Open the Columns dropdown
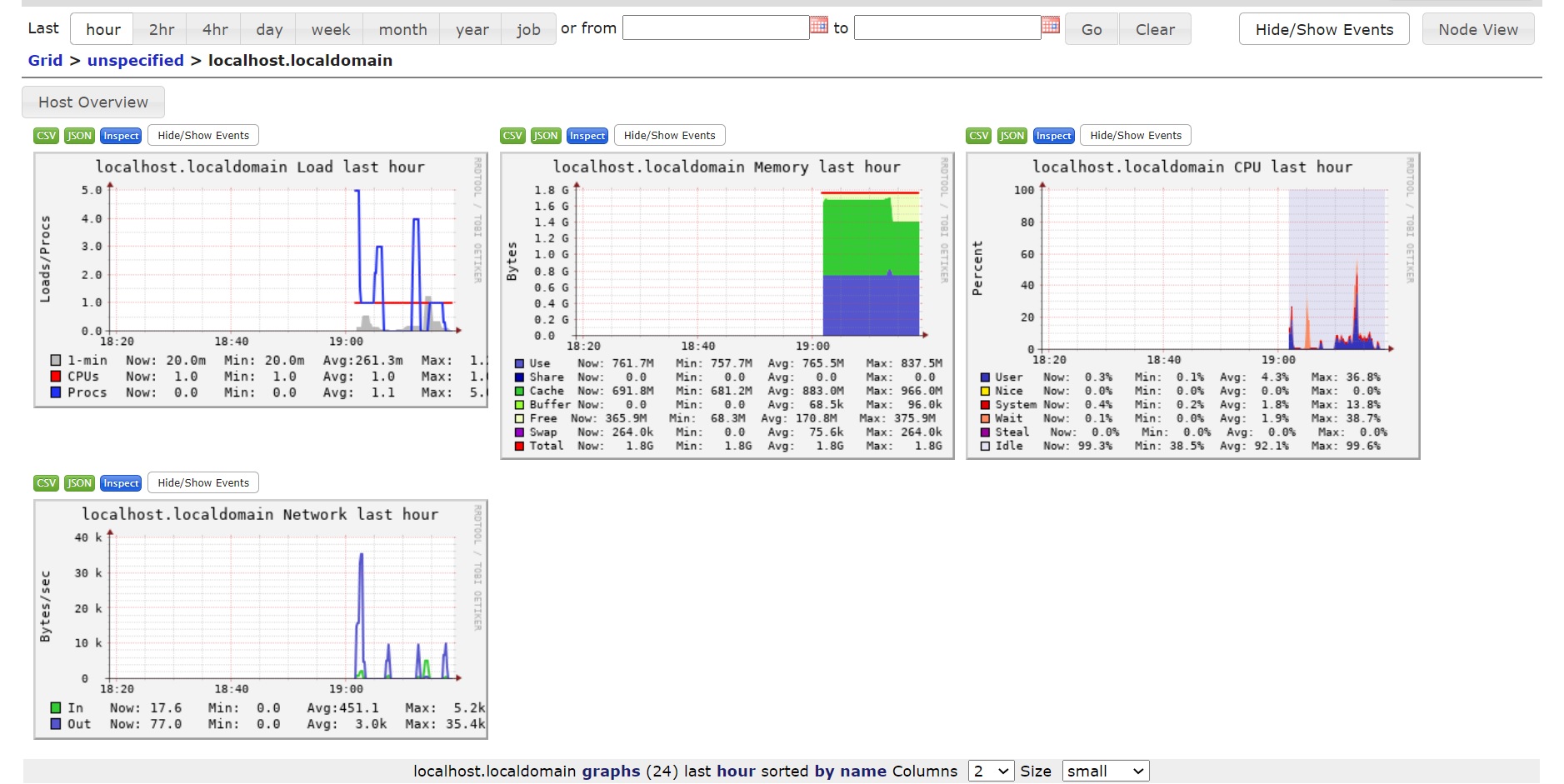Viewport: 1564px width, 784px height. pos(991,772)
